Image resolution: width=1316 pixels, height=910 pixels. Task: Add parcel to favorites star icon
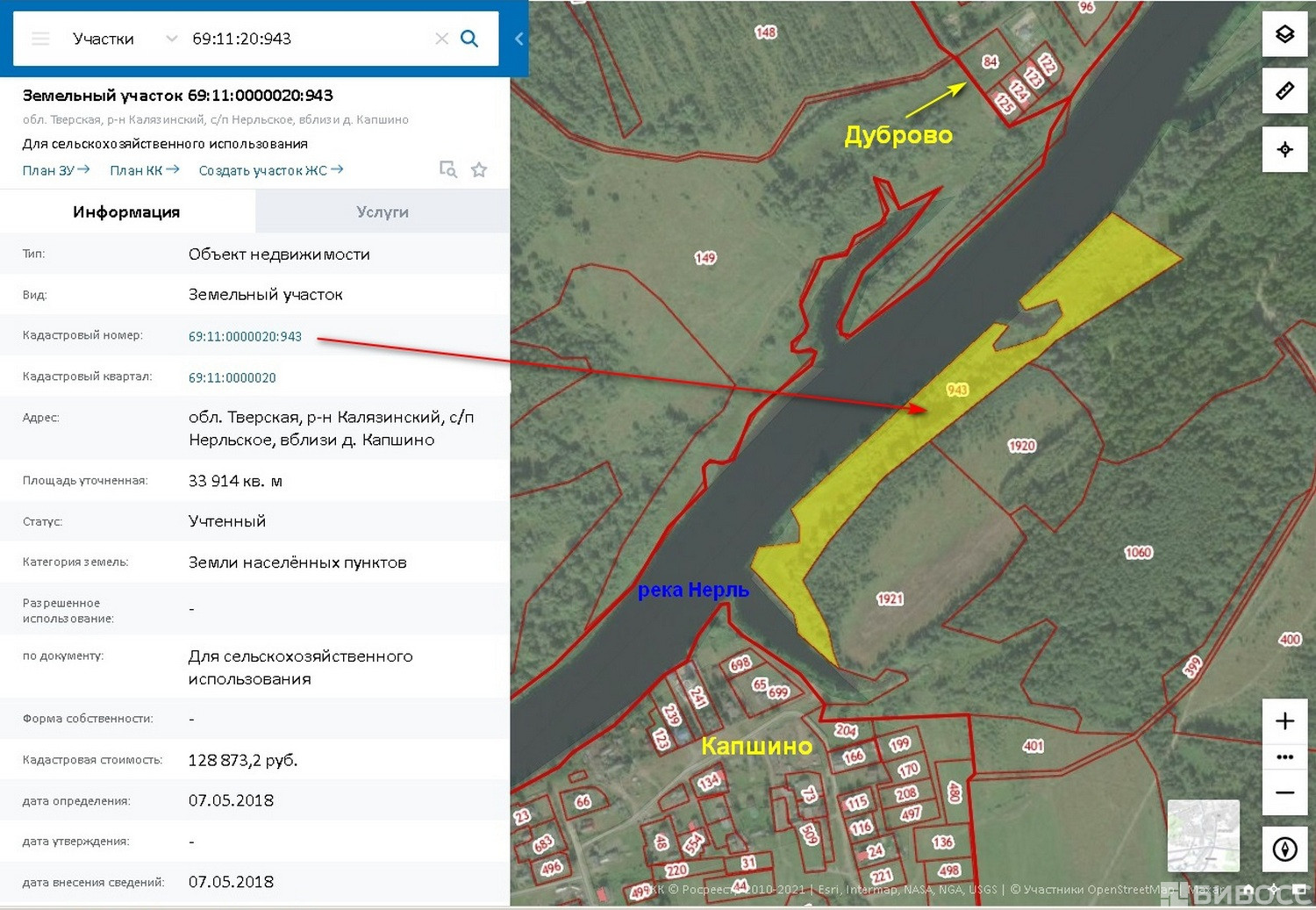[479, 169]
